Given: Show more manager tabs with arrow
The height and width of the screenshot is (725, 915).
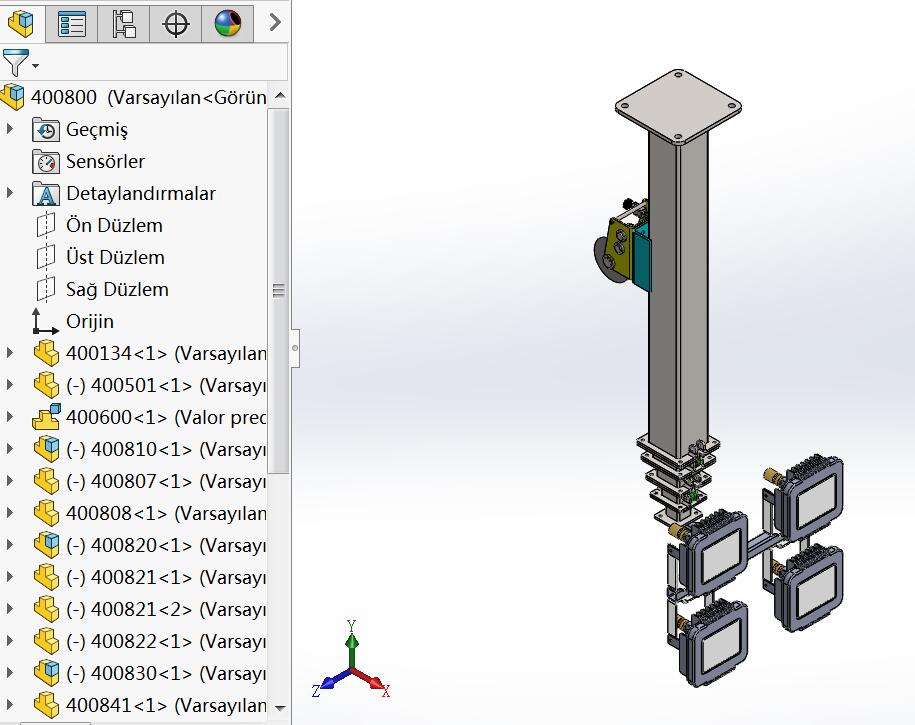Looking at the screenshot, I should (x=275, y=23).
